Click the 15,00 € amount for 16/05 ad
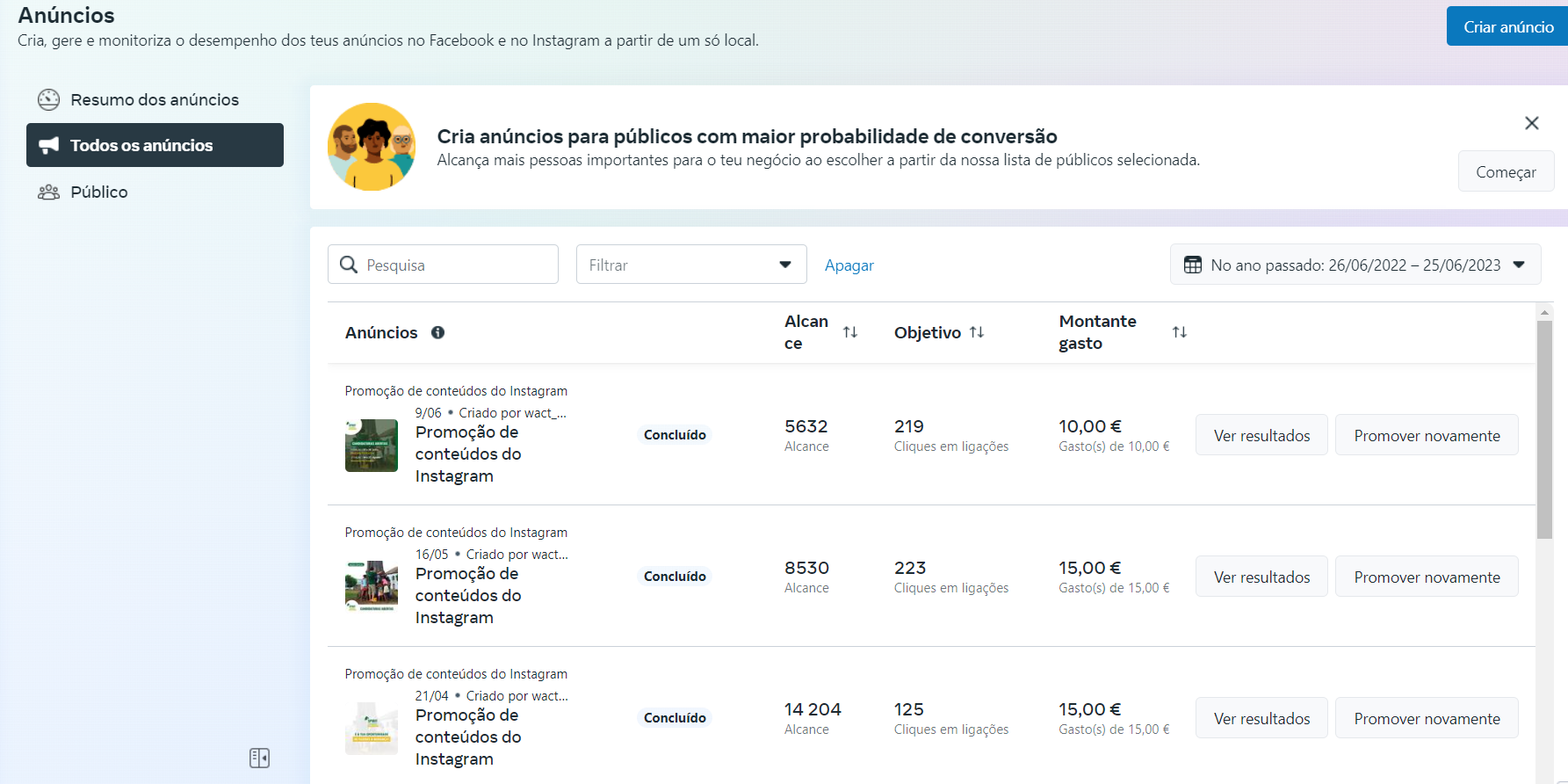The width and height of the screenshot is (1568, 784). [x=1090, y=568]
